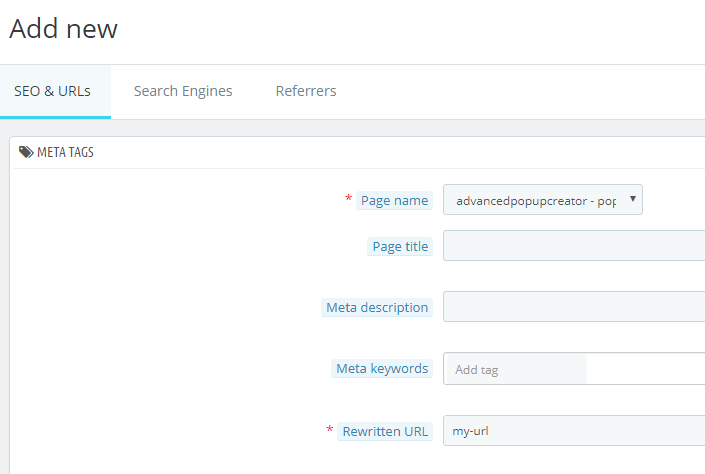Screen dimensions: 705x474
Task: Click the Meta keywords label
Action: 382,369
